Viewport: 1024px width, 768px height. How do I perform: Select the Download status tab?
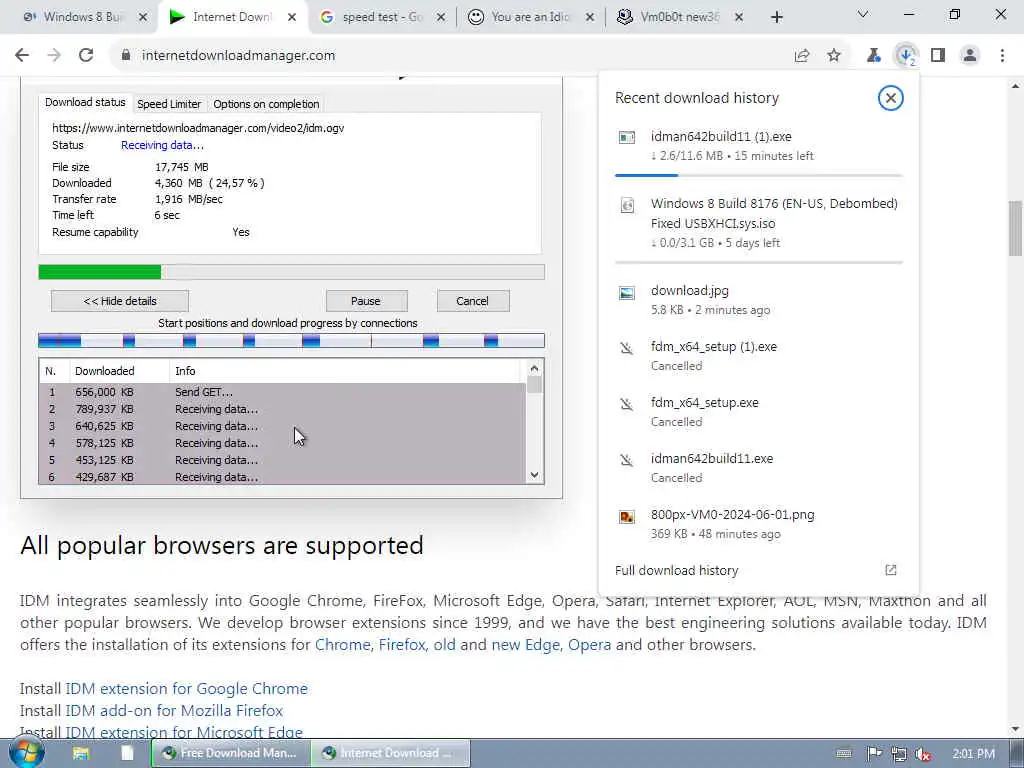pos(85,103)
